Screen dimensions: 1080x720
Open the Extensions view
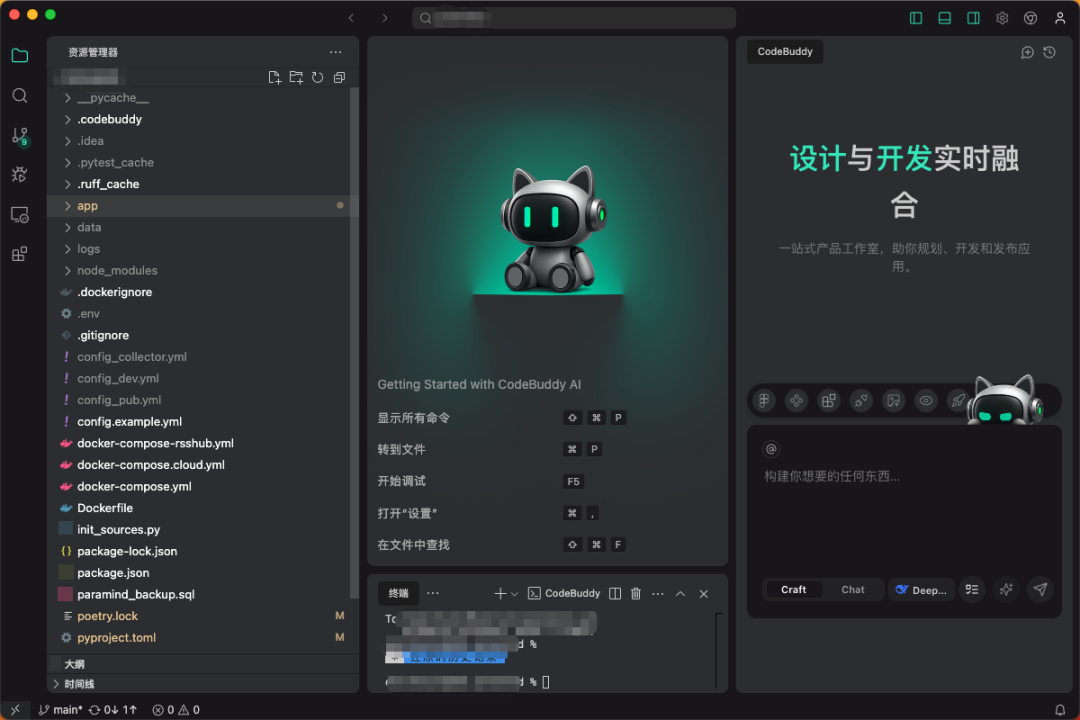tap(20, 254)
